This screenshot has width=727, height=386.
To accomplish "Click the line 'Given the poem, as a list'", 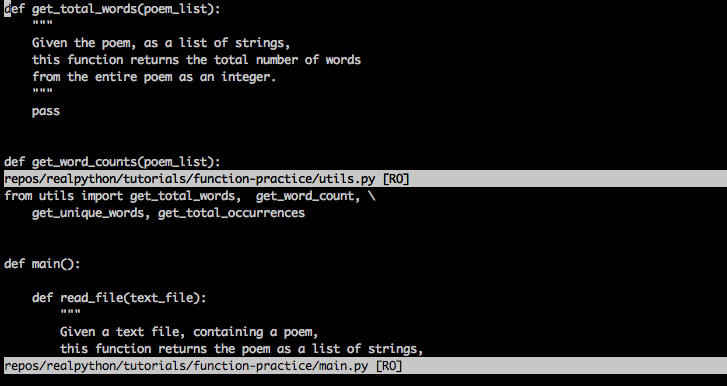I will pyautogui.click(x=161, y=43).
